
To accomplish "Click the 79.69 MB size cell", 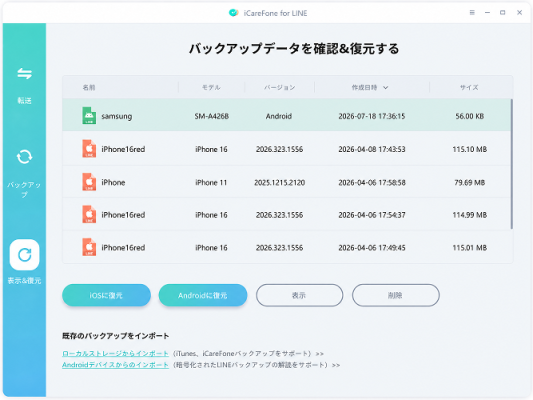I will (469, 182).
